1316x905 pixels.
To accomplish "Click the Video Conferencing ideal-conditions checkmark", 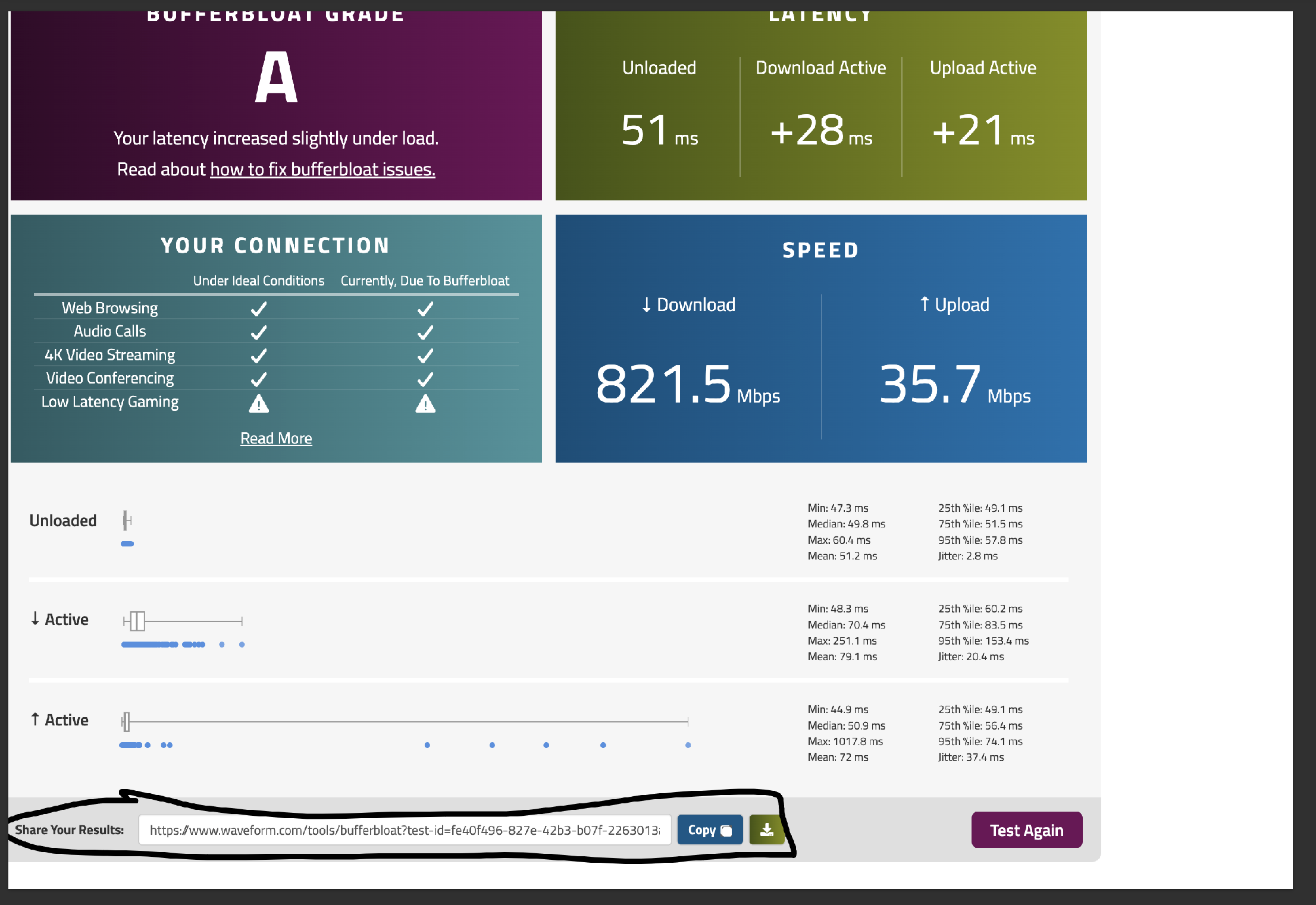I will coord(259,379).
